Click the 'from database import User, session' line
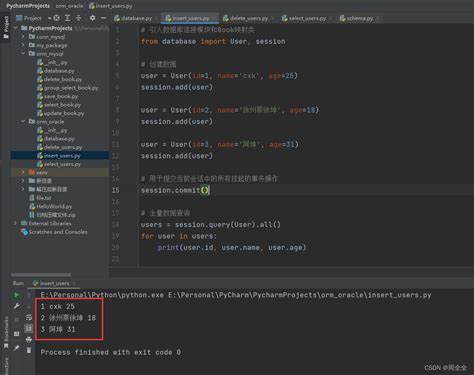Viewport: 474px width, 375px height. (x=213, y=41)
